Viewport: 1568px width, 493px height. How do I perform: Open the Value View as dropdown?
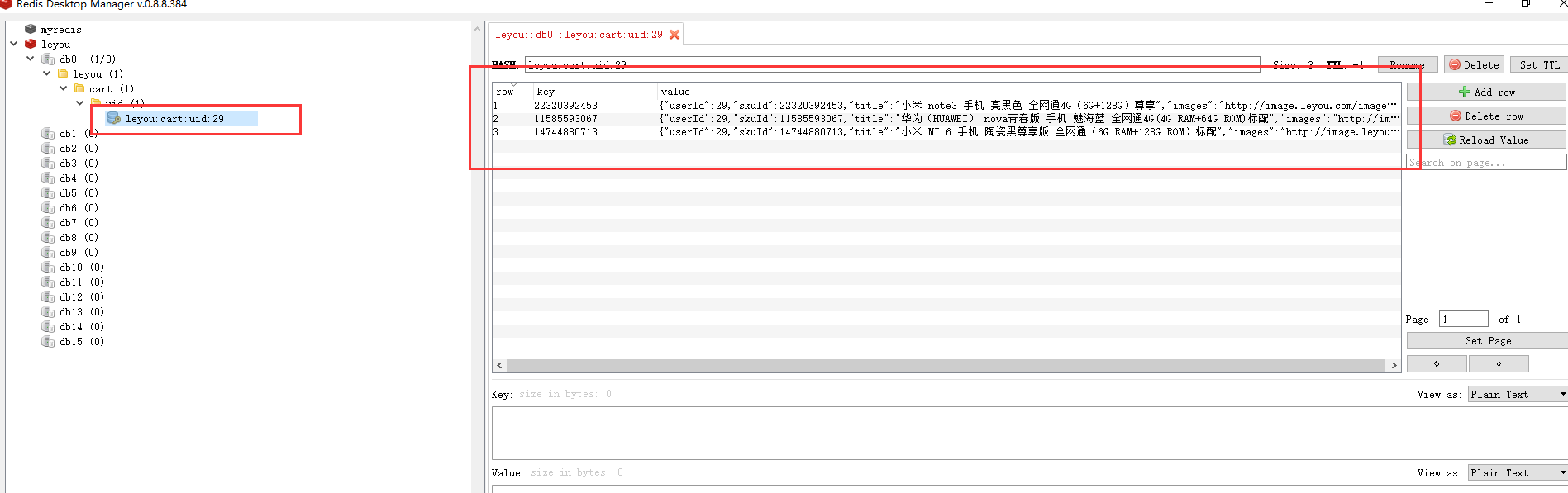click(1518, 472)
